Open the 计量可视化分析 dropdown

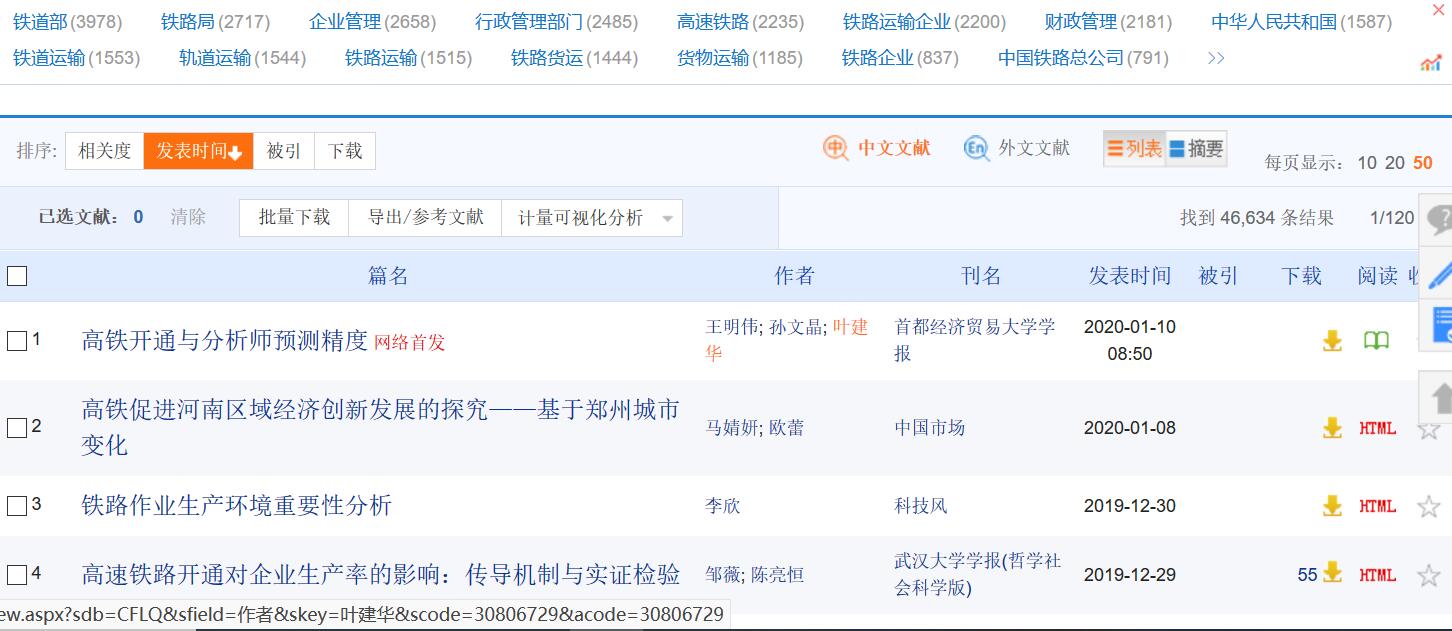592,218
